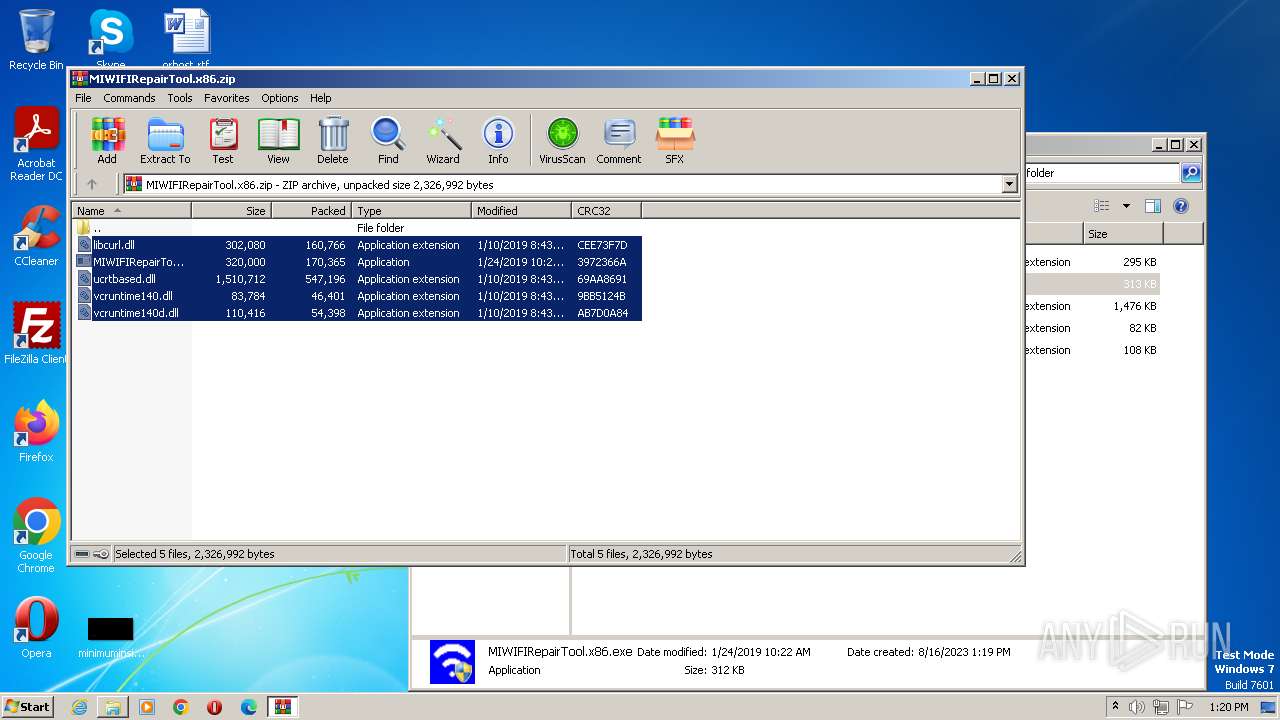Sort files by Type column

(x=411, y=210)
